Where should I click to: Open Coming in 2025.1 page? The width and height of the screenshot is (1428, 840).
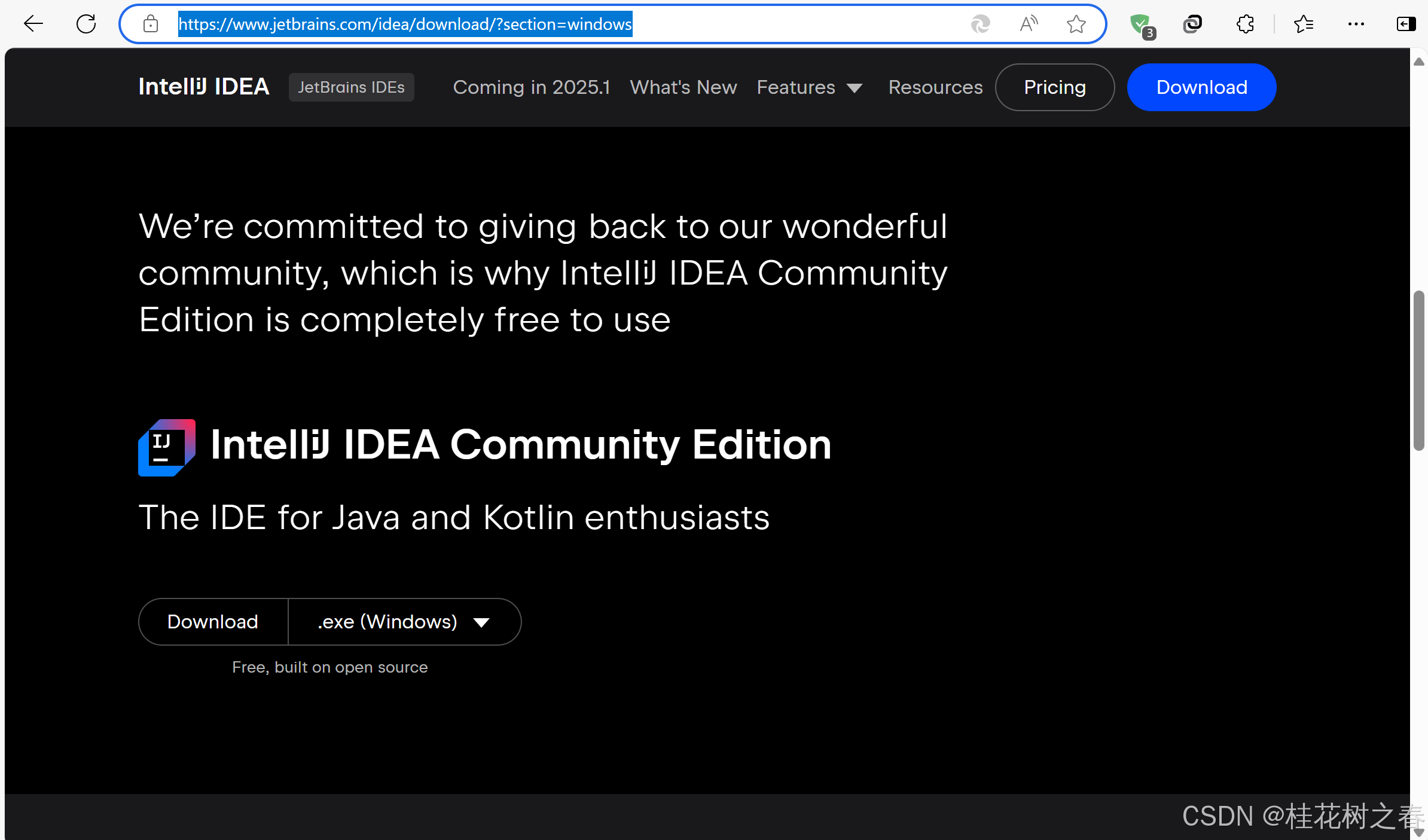point(531,87)
